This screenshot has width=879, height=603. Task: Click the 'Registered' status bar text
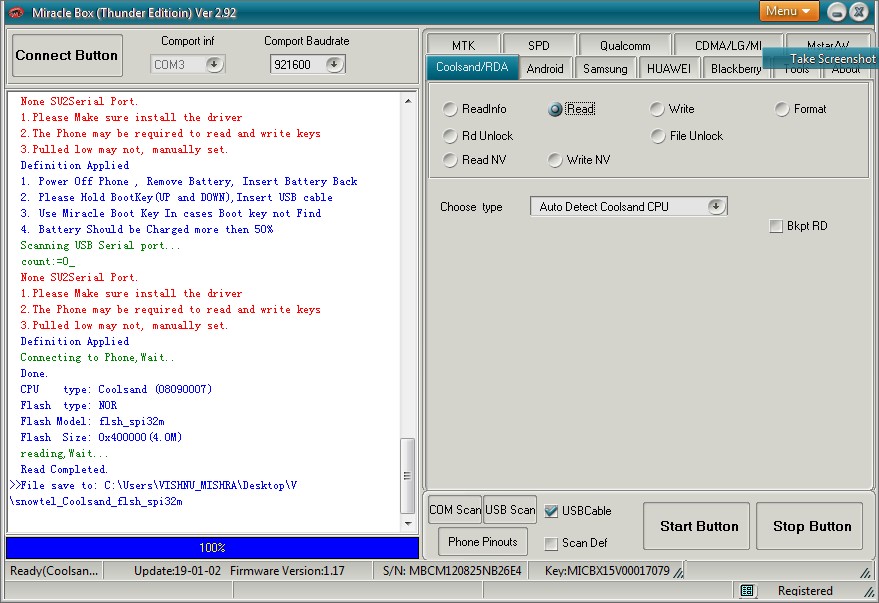[x=805, y=590]
